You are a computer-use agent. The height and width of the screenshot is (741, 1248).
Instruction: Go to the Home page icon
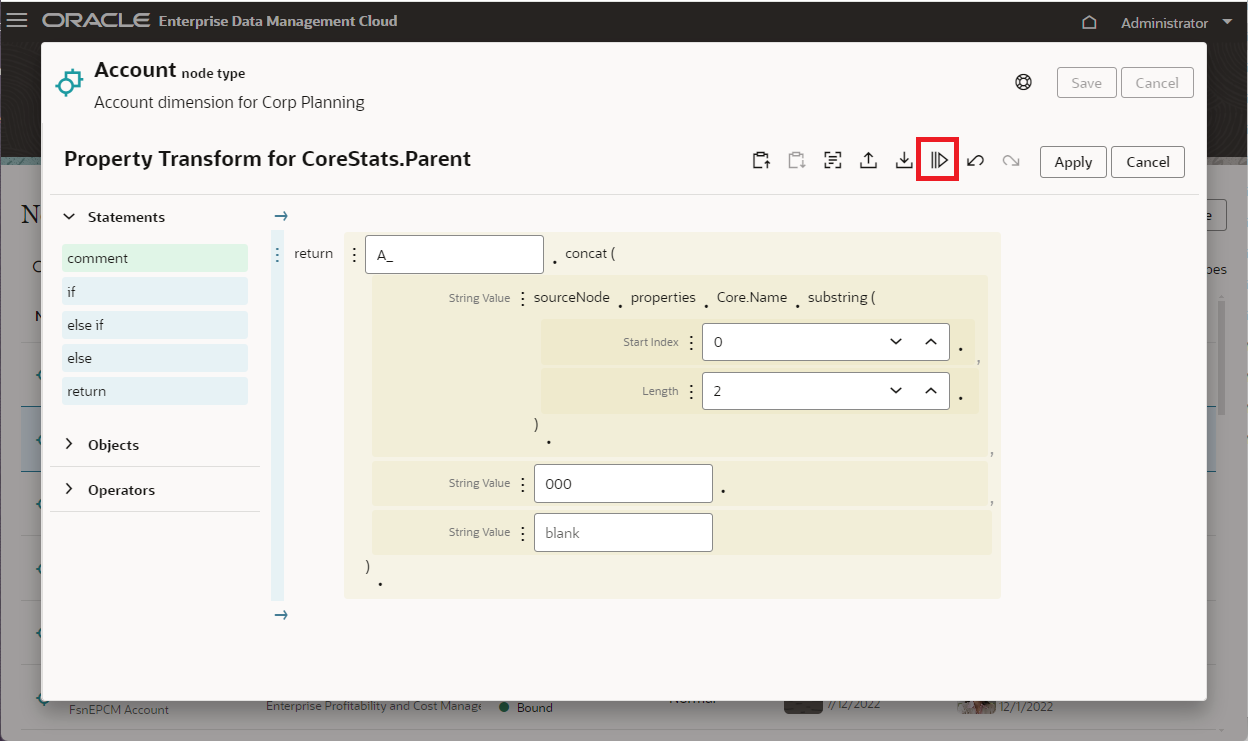pos(1090,22)
